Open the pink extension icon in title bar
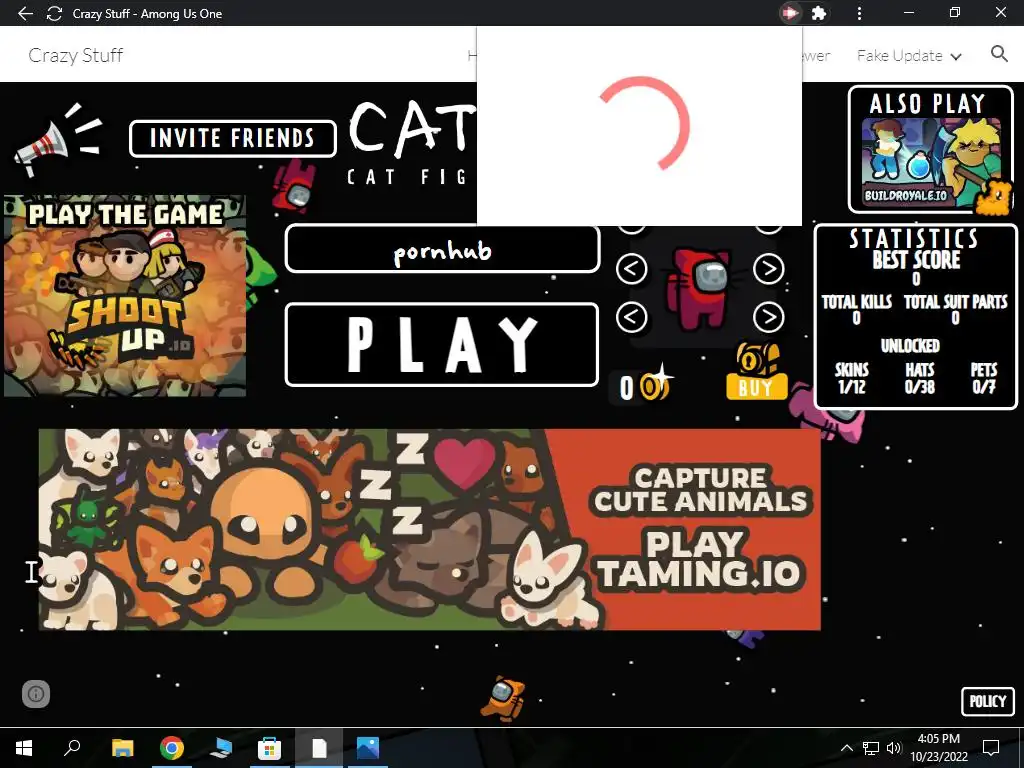 click(x=790, y=13)
